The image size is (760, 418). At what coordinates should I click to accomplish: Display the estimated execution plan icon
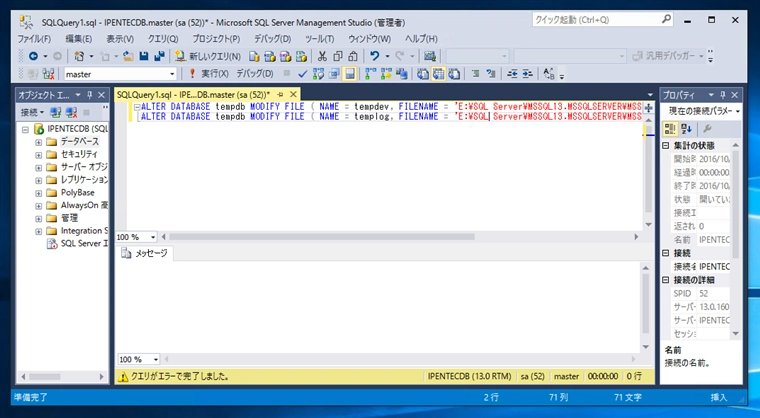318,74
